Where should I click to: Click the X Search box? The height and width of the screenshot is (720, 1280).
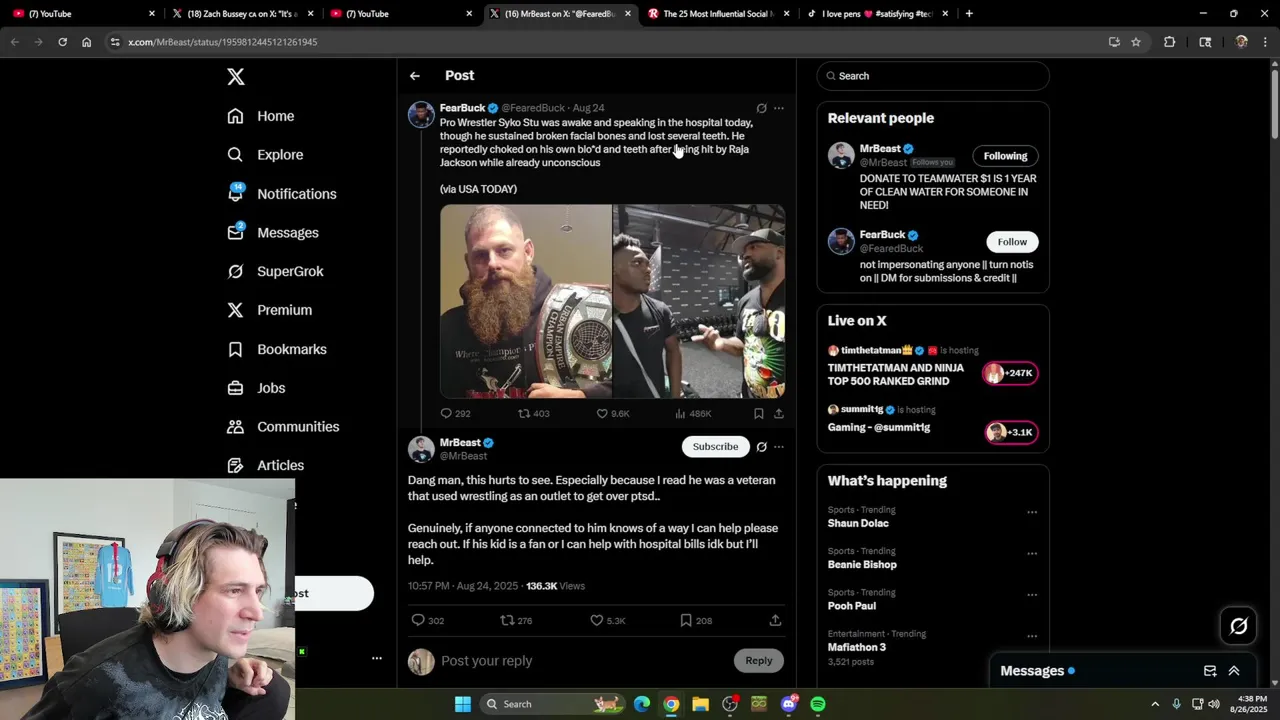tap(933, 76)
